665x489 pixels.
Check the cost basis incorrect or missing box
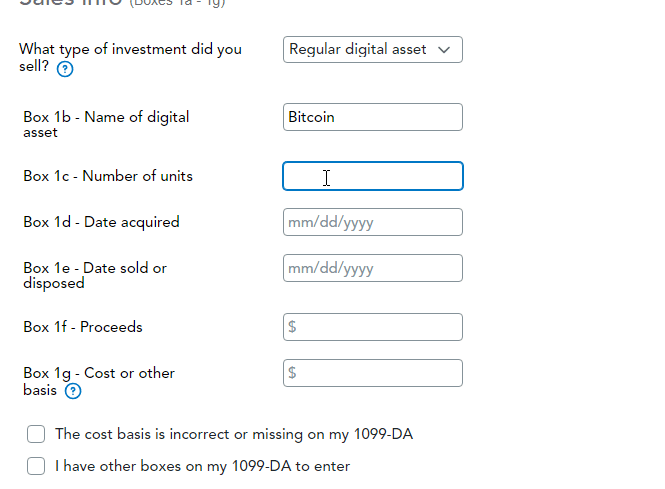tap(37, 434)
